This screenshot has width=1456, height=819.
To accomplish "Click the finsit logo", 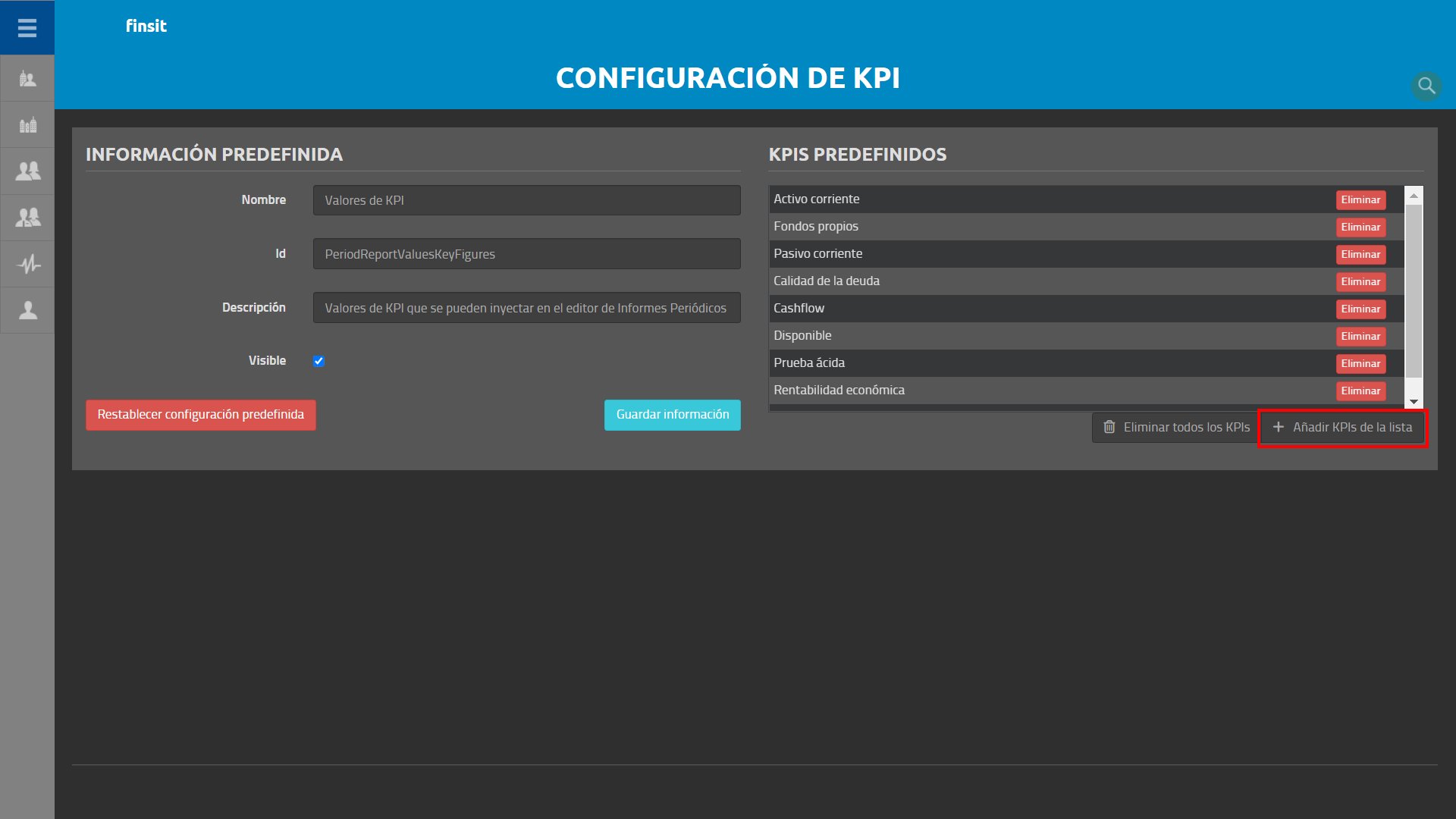I will coord(146,26).
